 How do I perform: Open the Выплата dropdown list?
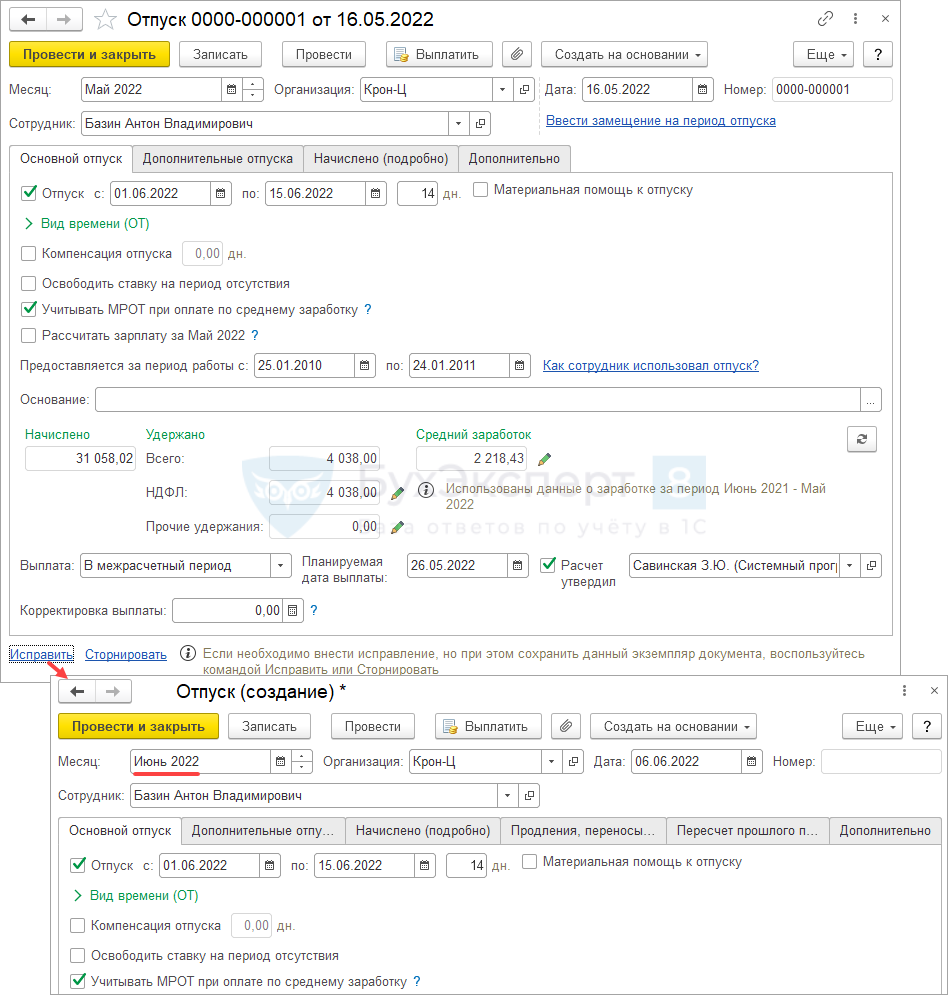(280, 566)
